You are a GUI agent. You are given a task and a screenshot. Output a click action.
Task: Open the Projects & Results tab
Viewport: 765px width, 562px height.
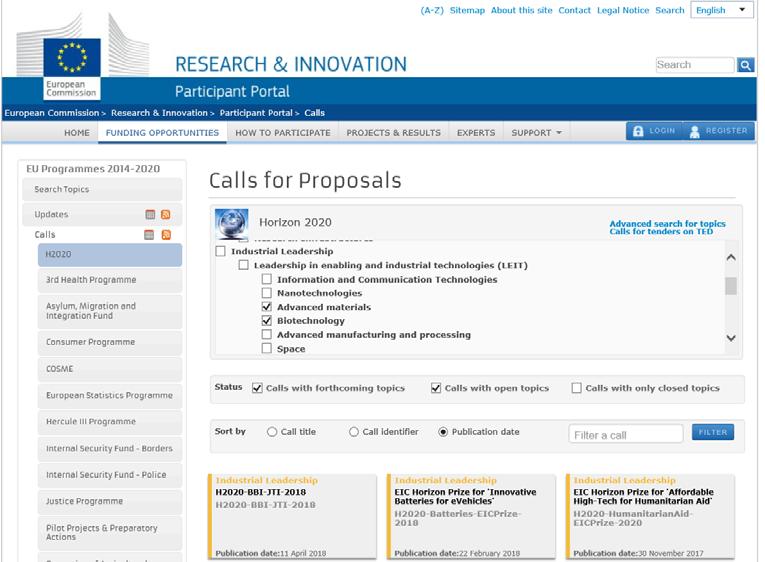click(393, 133)
